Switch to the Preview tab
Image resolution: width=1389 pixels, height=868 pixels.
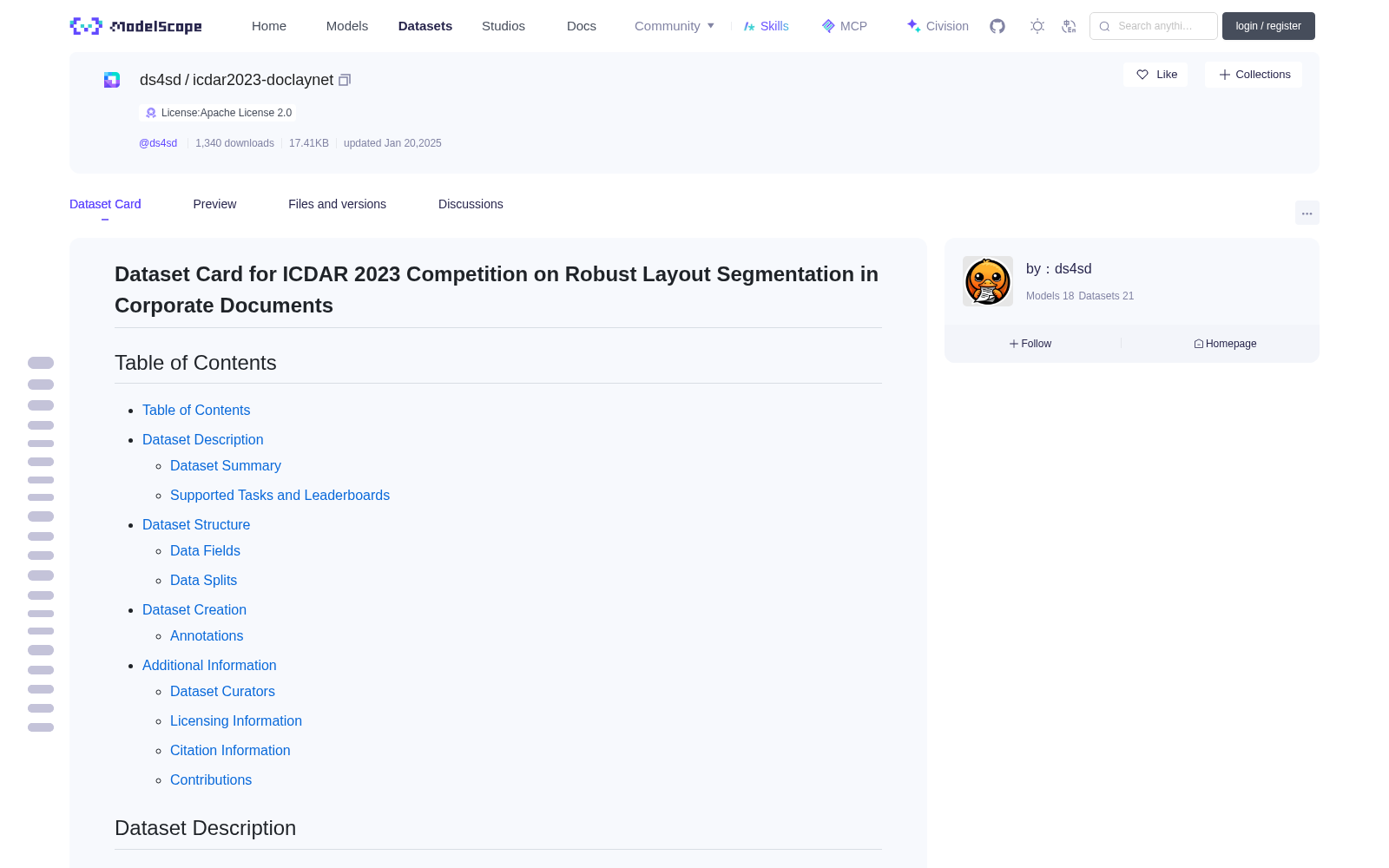[x=214, y=204]
